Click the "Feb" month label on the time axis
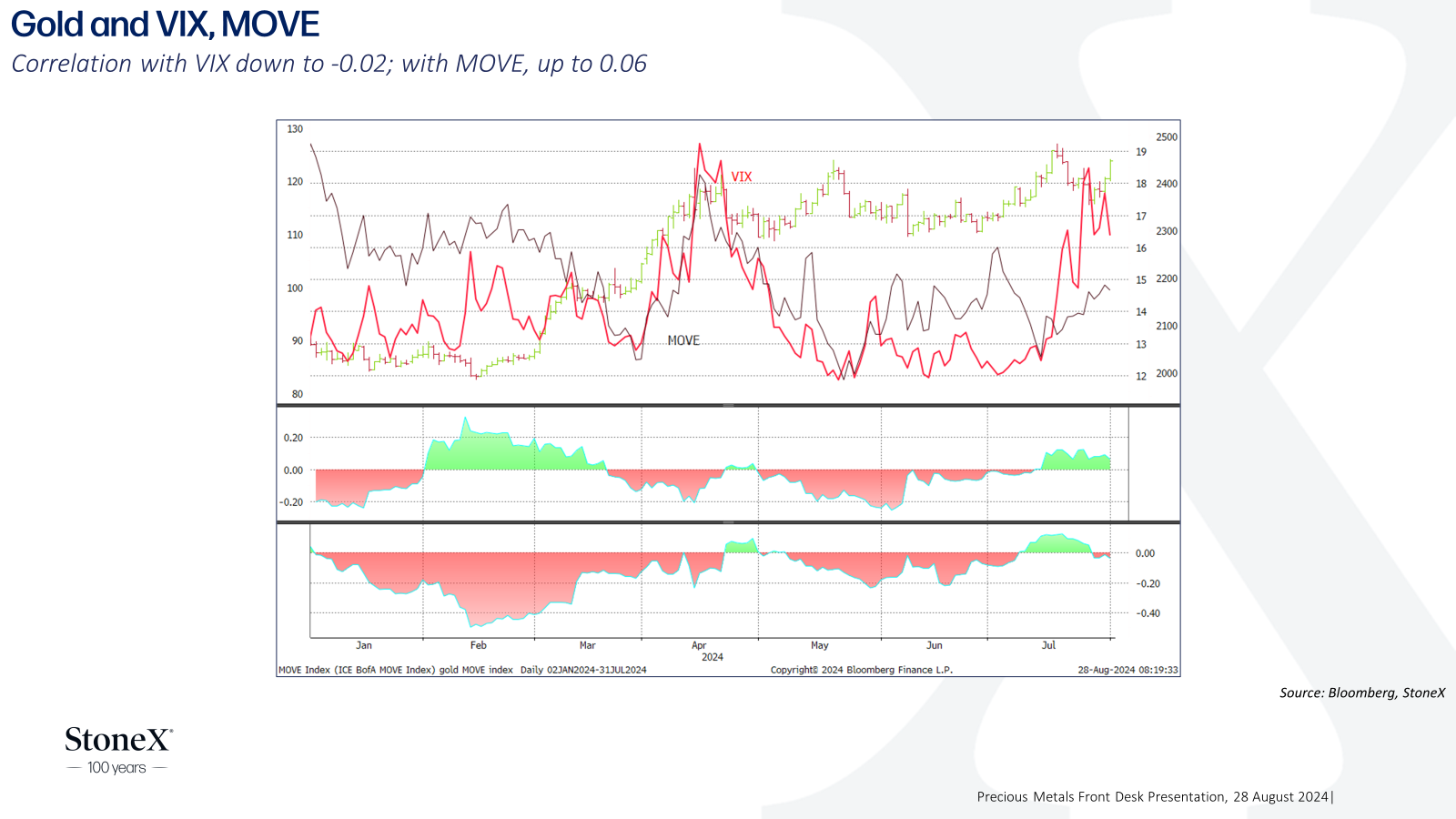This screenshot has width=1456, height=819. 479,645
